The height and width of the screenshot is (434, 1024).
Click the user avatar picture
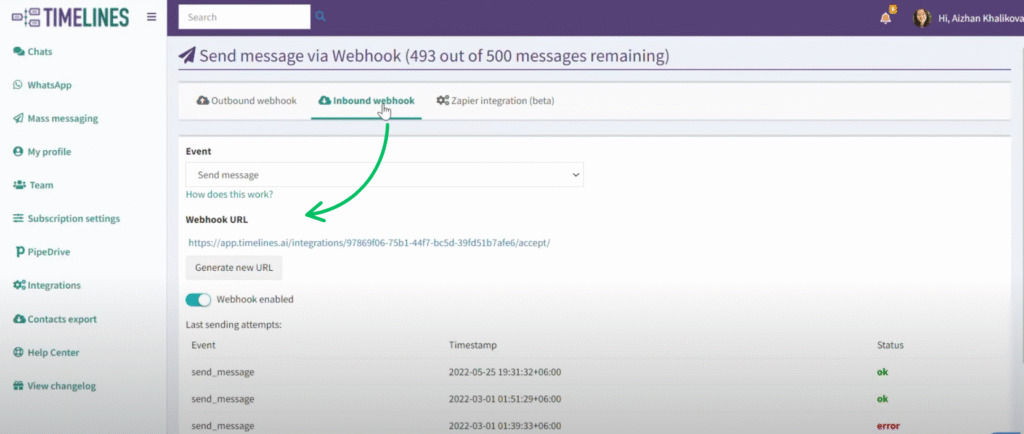[921, 18]
